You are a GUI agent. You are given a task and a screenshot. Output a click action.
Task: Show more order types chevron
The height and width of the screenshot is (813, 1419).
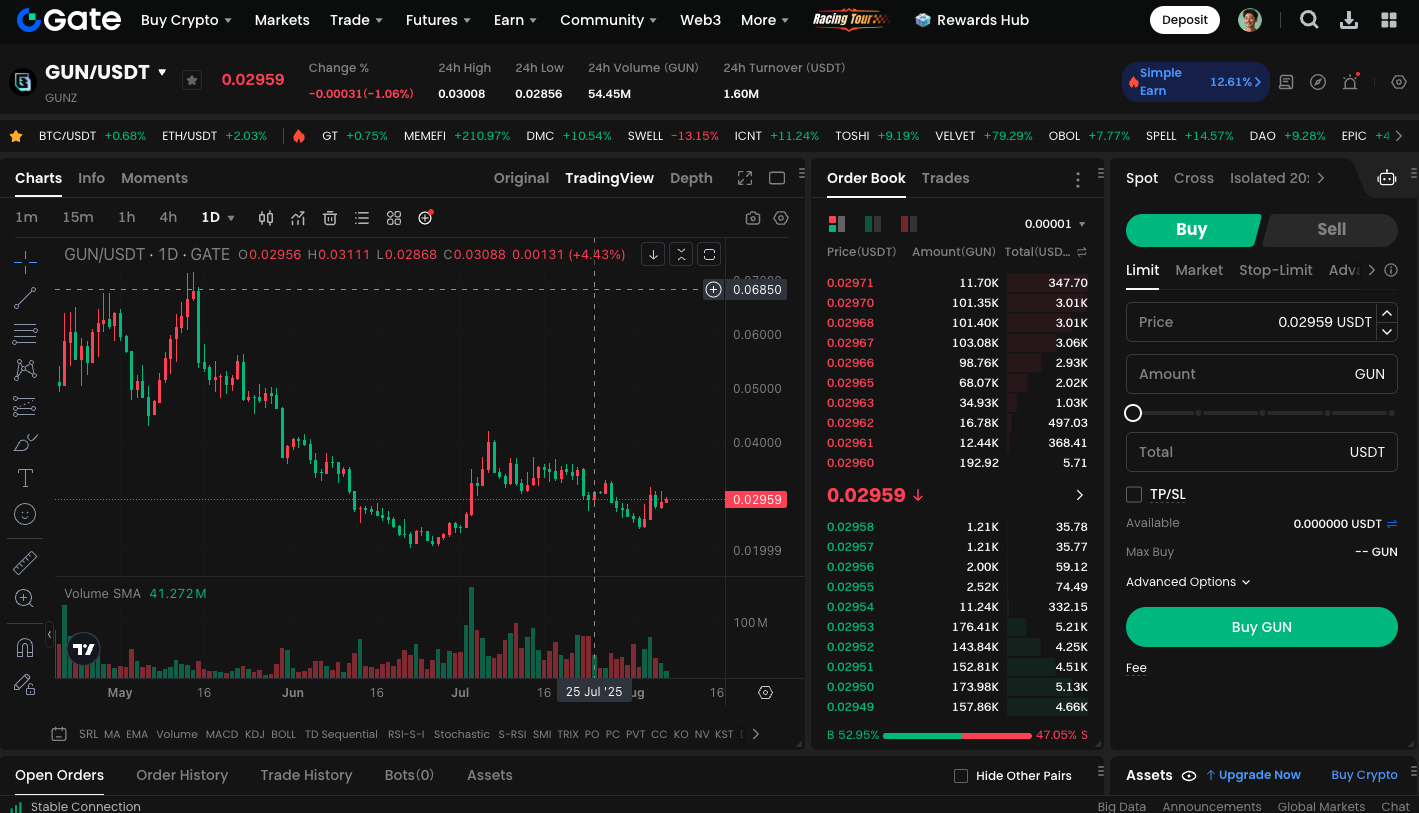pos(1371,270)
